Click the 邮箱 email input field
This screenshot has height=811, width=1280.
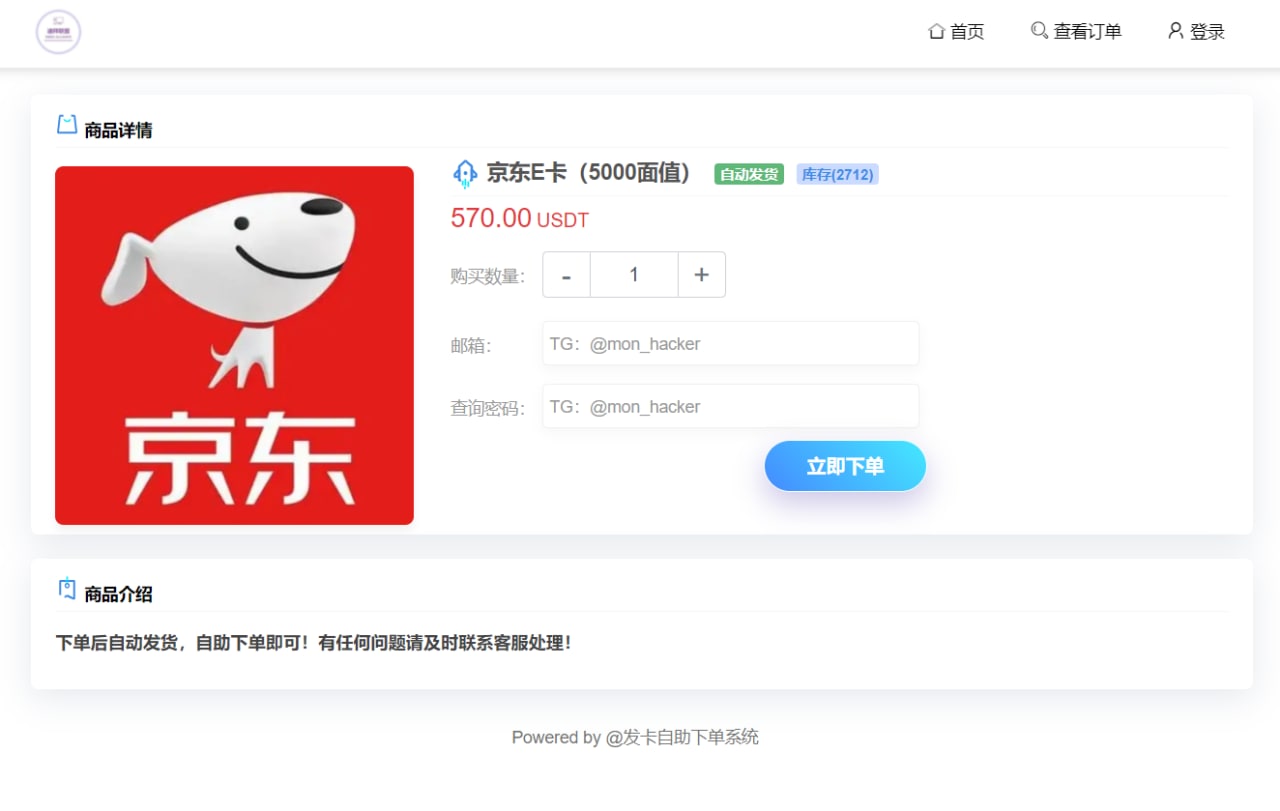coord(730,343)
